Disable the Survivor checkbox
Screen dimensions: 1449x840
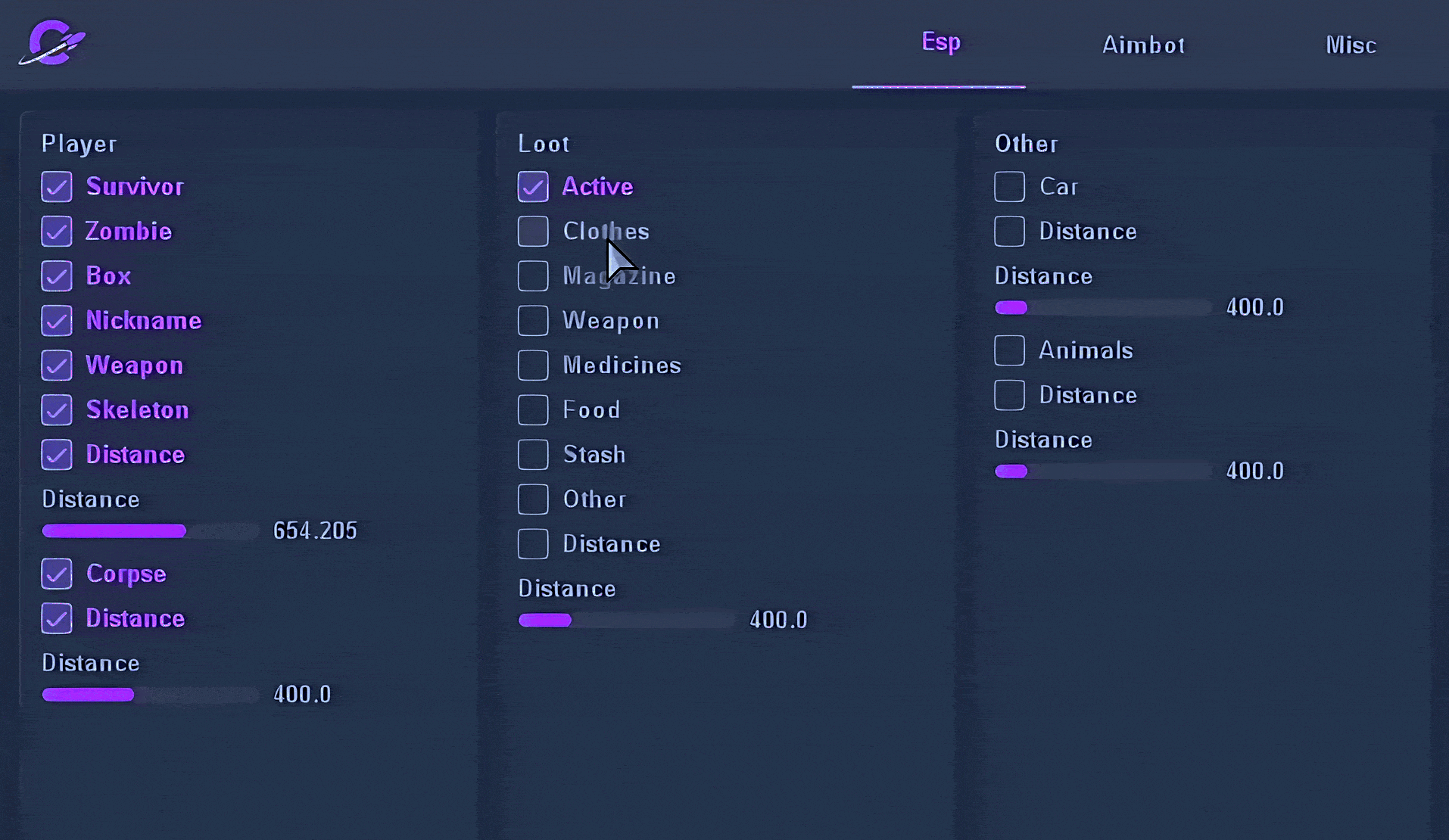coord(57,187)
